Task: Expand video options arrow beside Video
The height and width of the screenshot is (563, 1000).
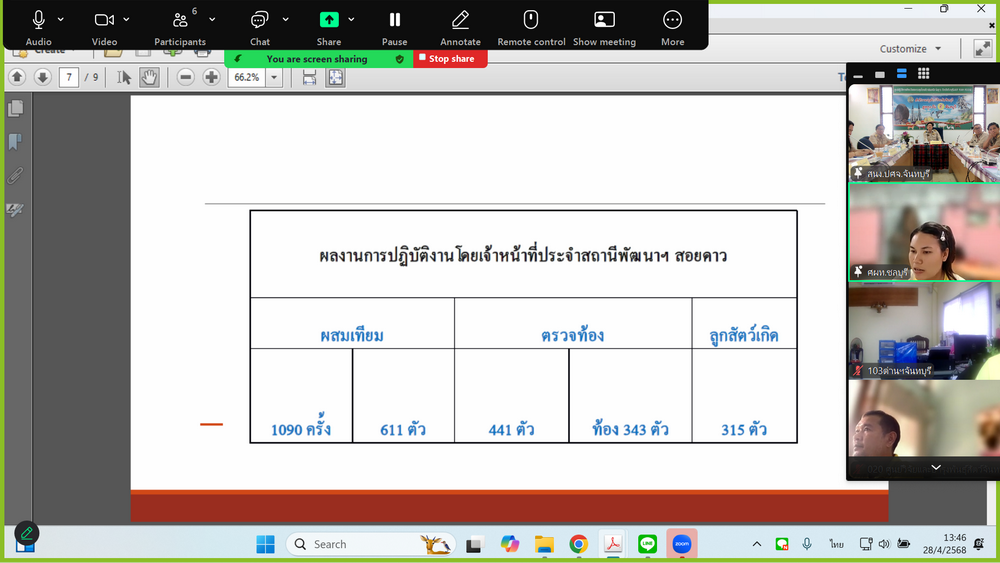Action: (x=126, y=20)
